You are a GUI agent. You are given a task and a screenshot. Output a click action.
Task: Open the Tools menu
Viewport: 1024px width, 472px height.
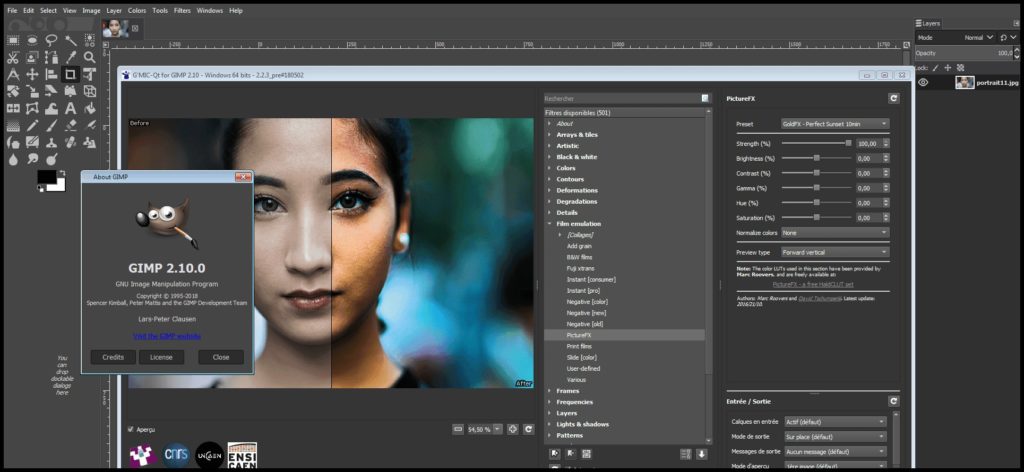[160, 11]
